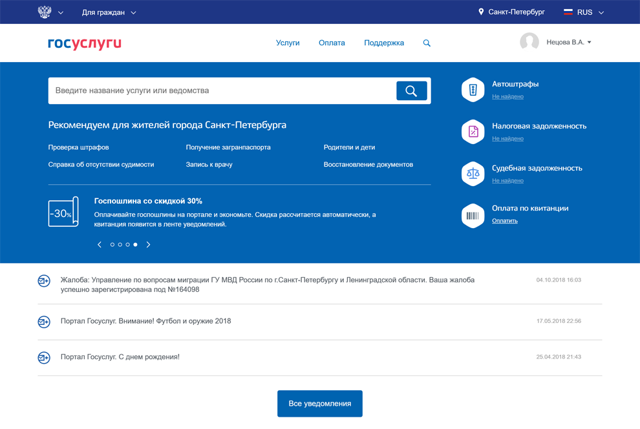
Task: Click the 17.05.2018 22:56 timestamp
Action: [x=558, y=321]
